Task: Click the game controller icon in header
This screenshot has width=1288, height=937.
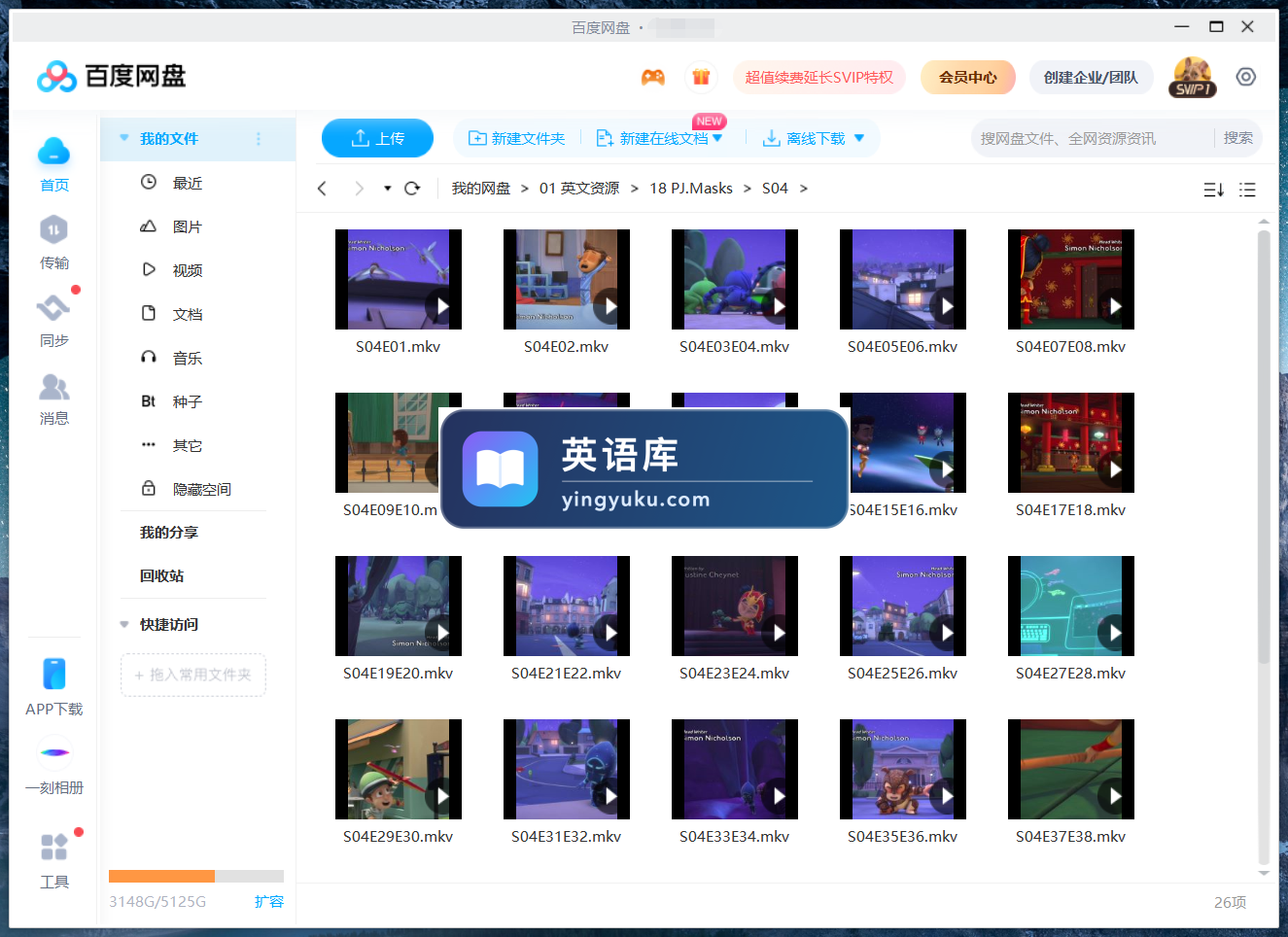Action: click(x=653, y=77)
